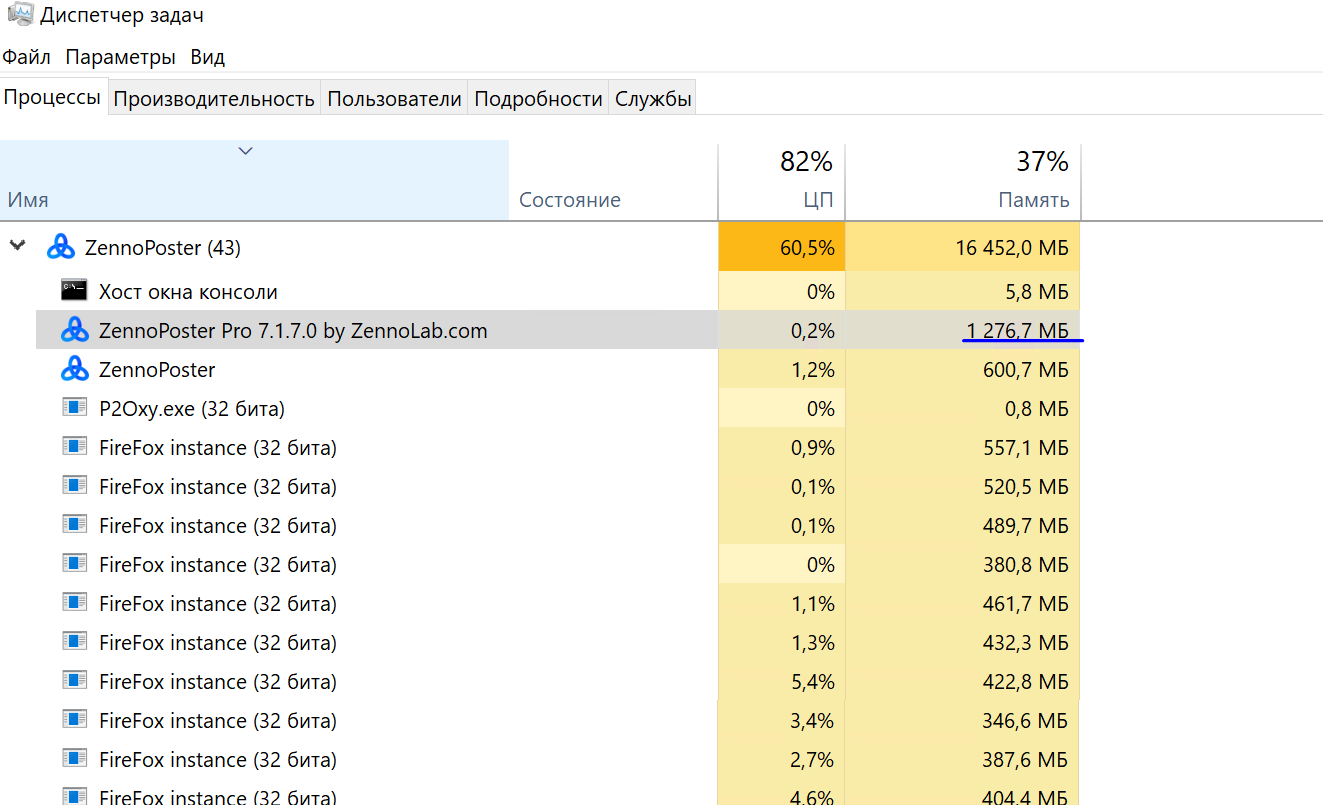Select FireFox instance row with 5,4% CPU
Screen dimensions: 1323x805
pos(558,682)
